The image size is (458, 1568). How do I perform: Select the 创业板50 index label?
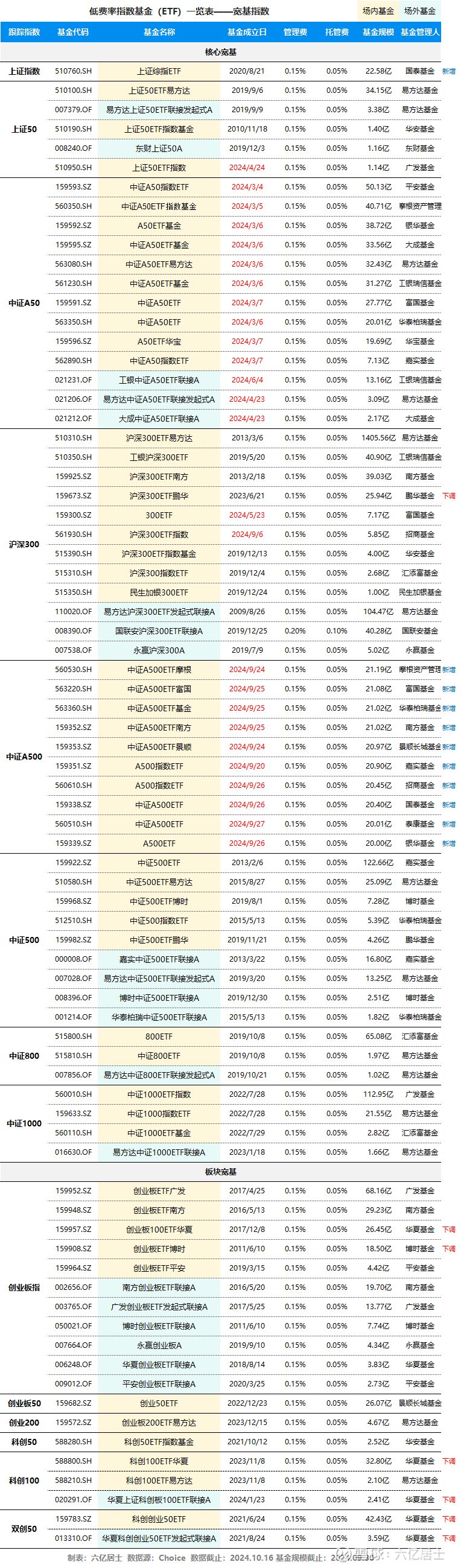click(24, 1403)
